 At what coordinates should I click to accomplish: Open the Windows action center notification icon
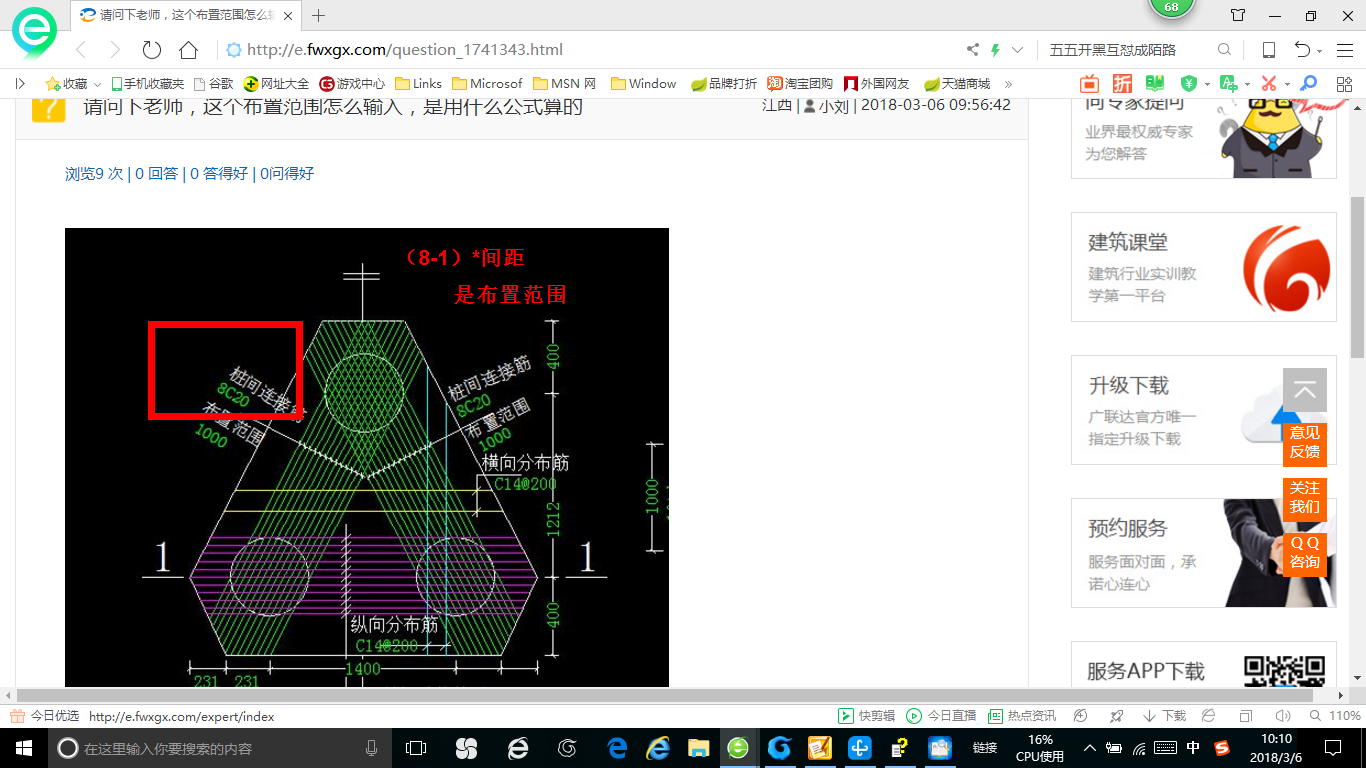(1333, 748)
